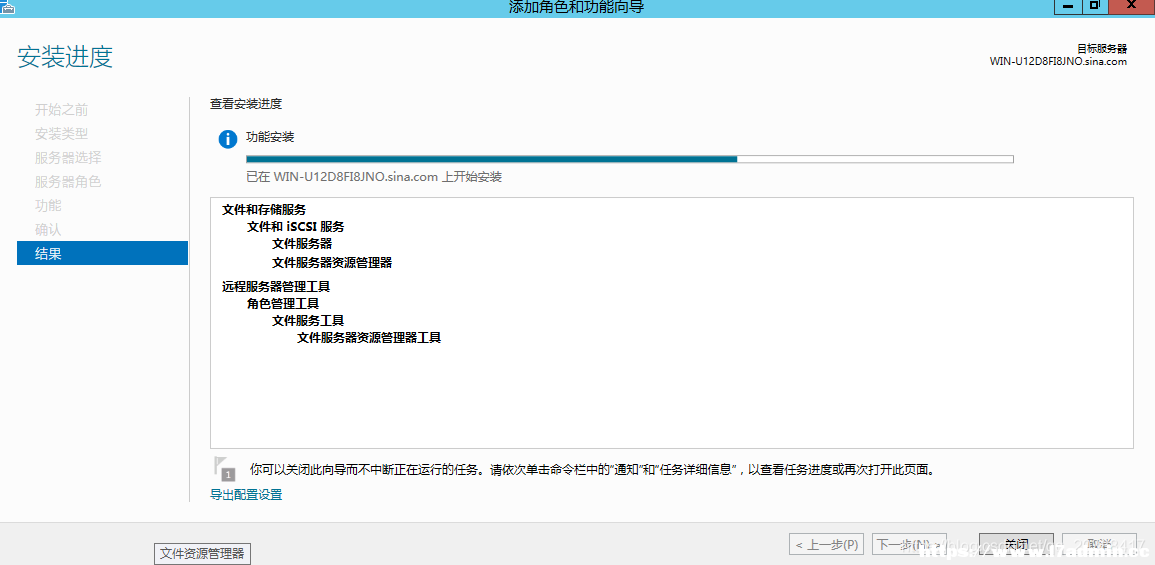This screenshot has height=565, width=1155.
Task: Select the 服务器角色 step in the sidebar
Action: [x=68, y=181]
